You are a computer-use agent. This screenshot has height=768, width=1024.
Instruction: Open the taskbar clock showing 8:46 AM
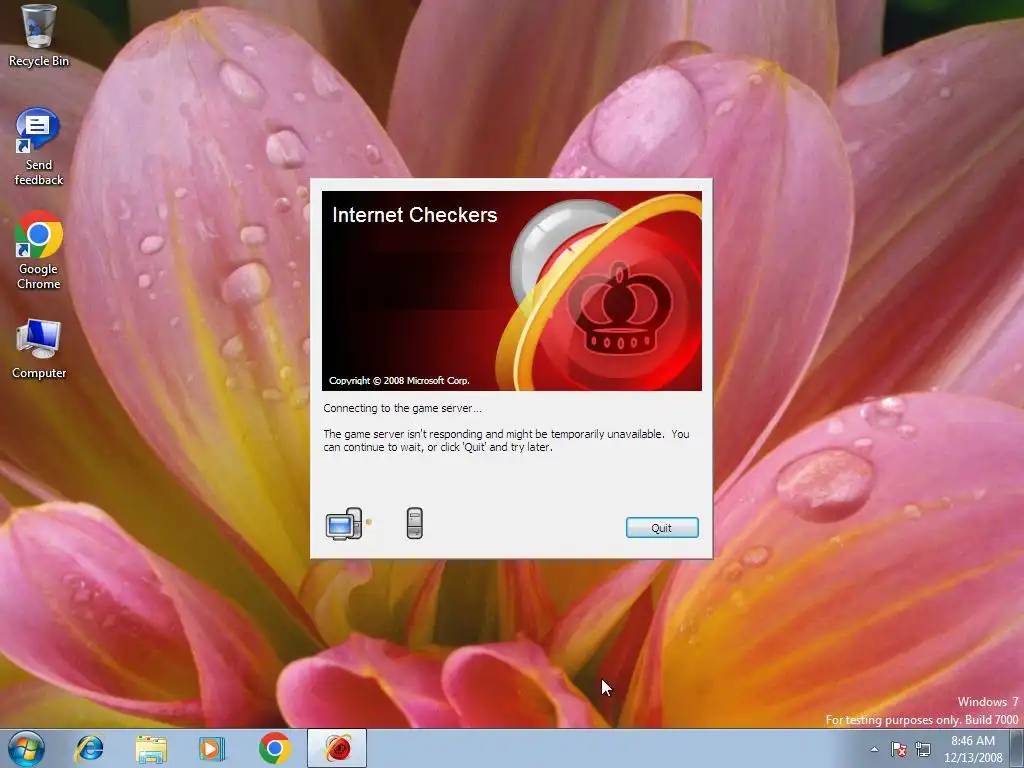tap(973, 748)
